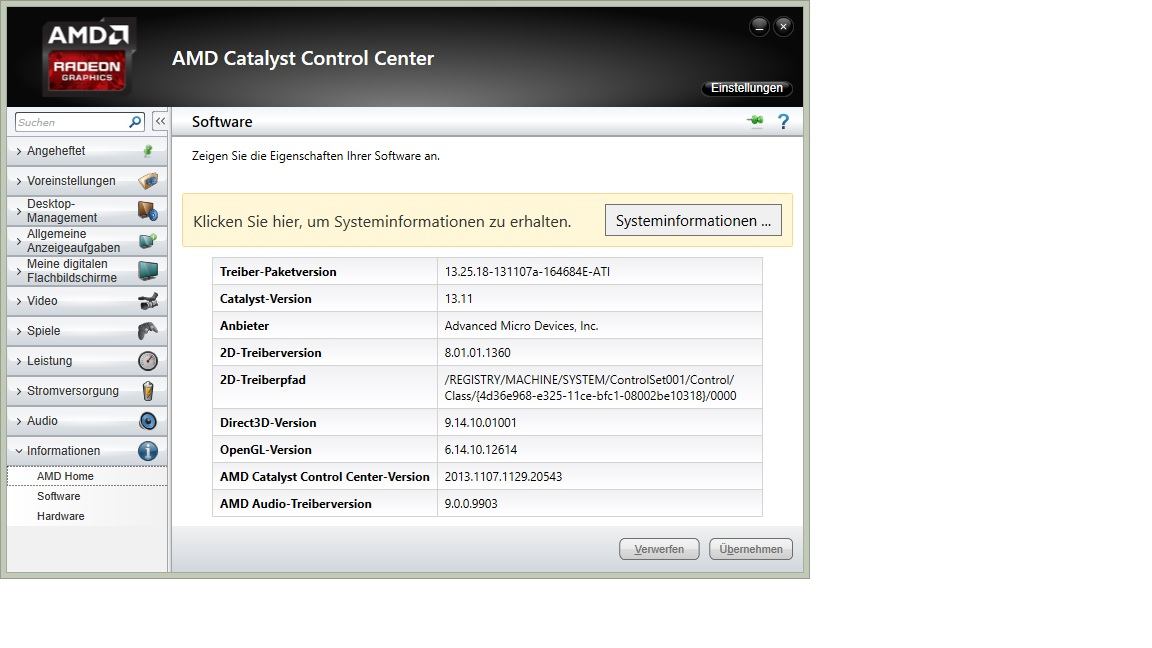Select the Catalyst-Version value 13.11
This screenshot has width=1152, height=648.
click(458, 299)
